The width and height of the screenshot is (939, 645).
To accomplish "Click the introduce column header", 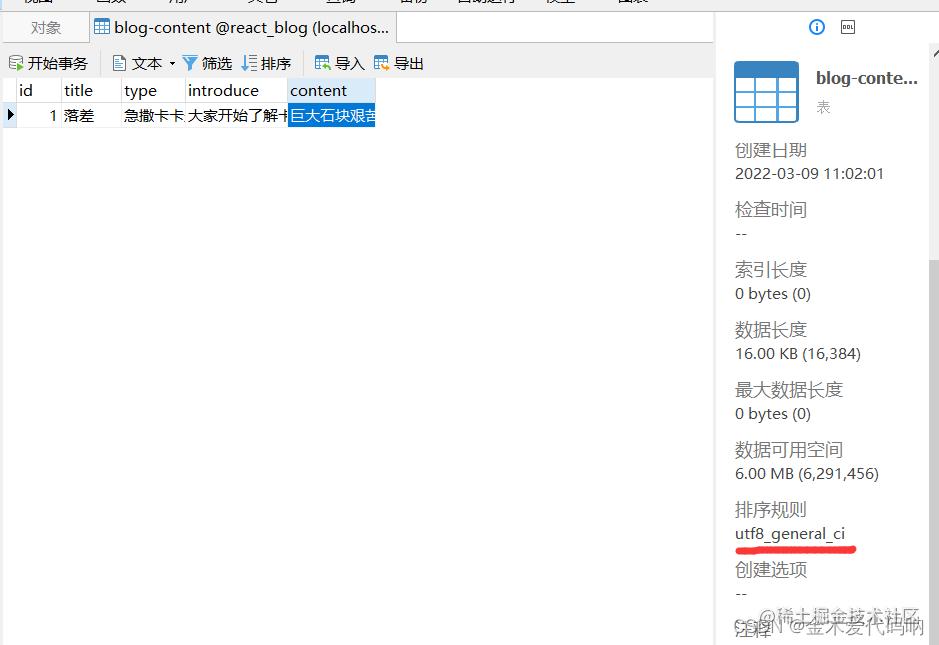I will 235,90.
